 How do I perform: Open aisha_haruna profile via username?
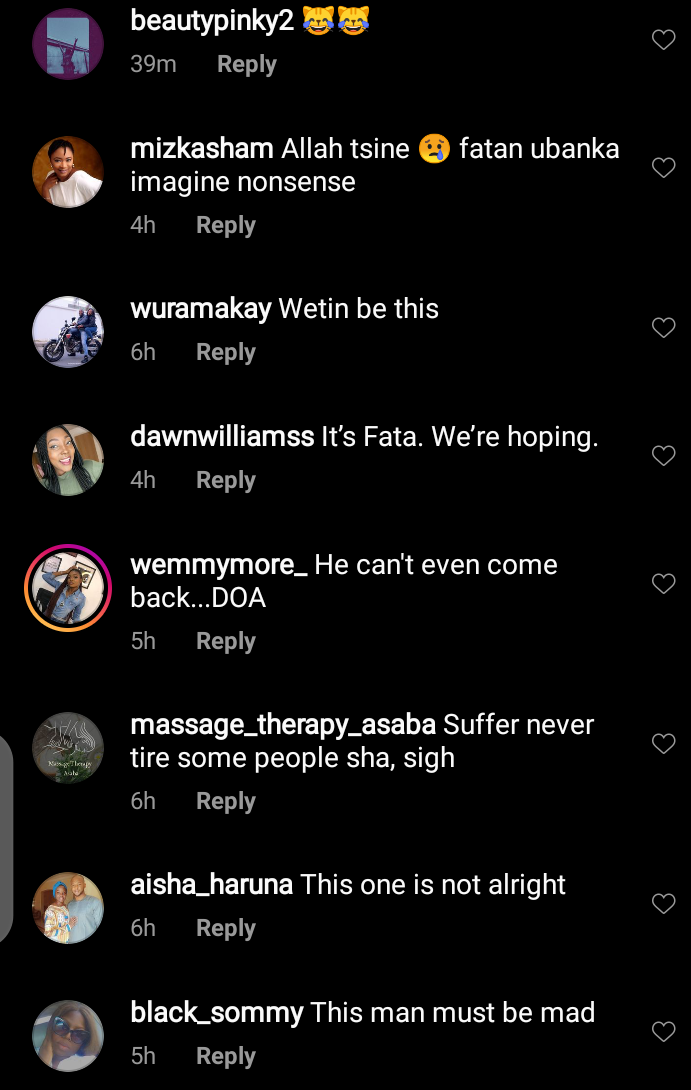coord(211,884)
